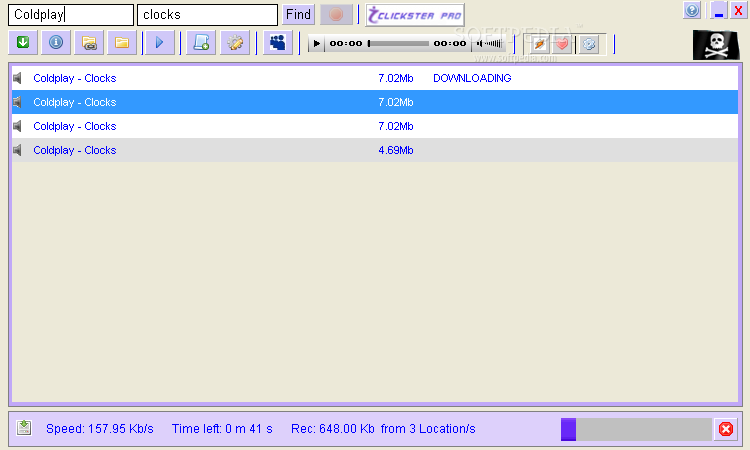
Task: Cancel the download with the red X button
Action: tap(726, 429)
